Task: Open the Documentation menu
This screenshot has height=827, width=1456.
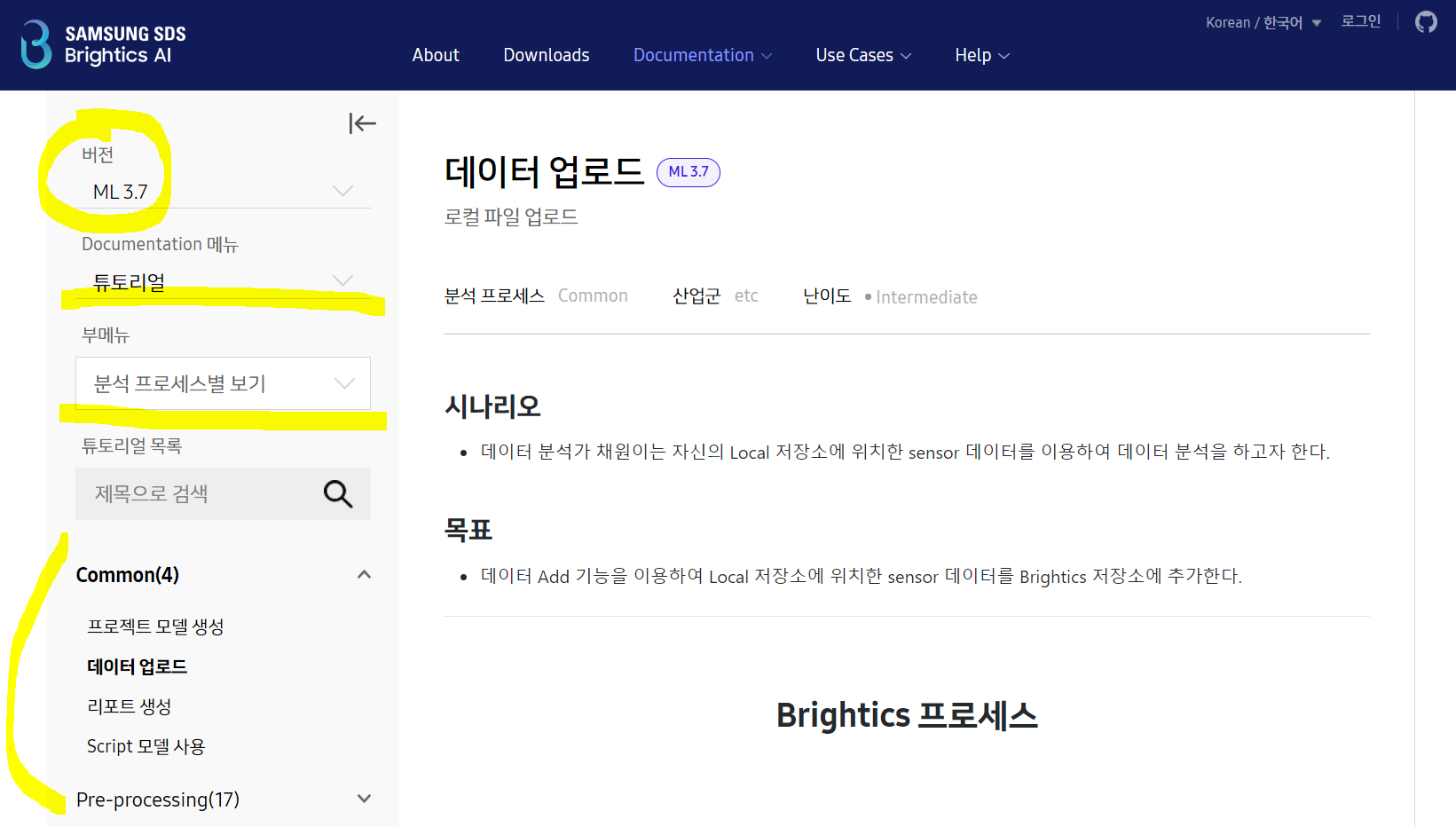Action: pos(703,55)
